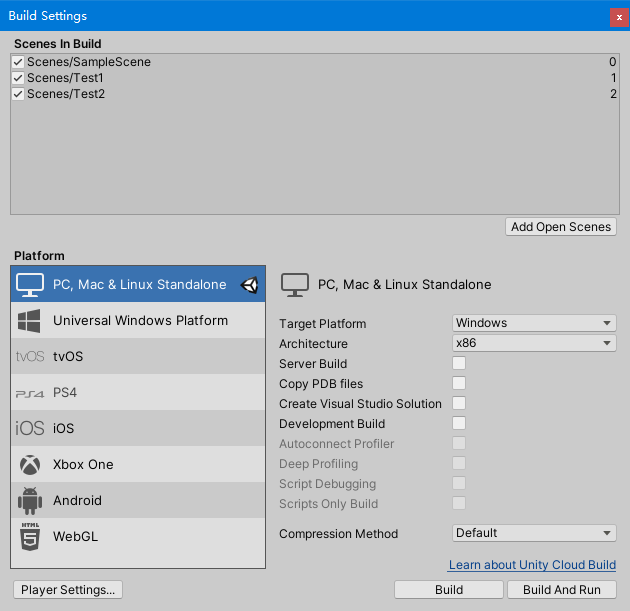Screen dimensions: 630x611
Task: Uncheck the Scenes/Test1 checkbox
Action: pyautogui.click(x=18, y=78)
